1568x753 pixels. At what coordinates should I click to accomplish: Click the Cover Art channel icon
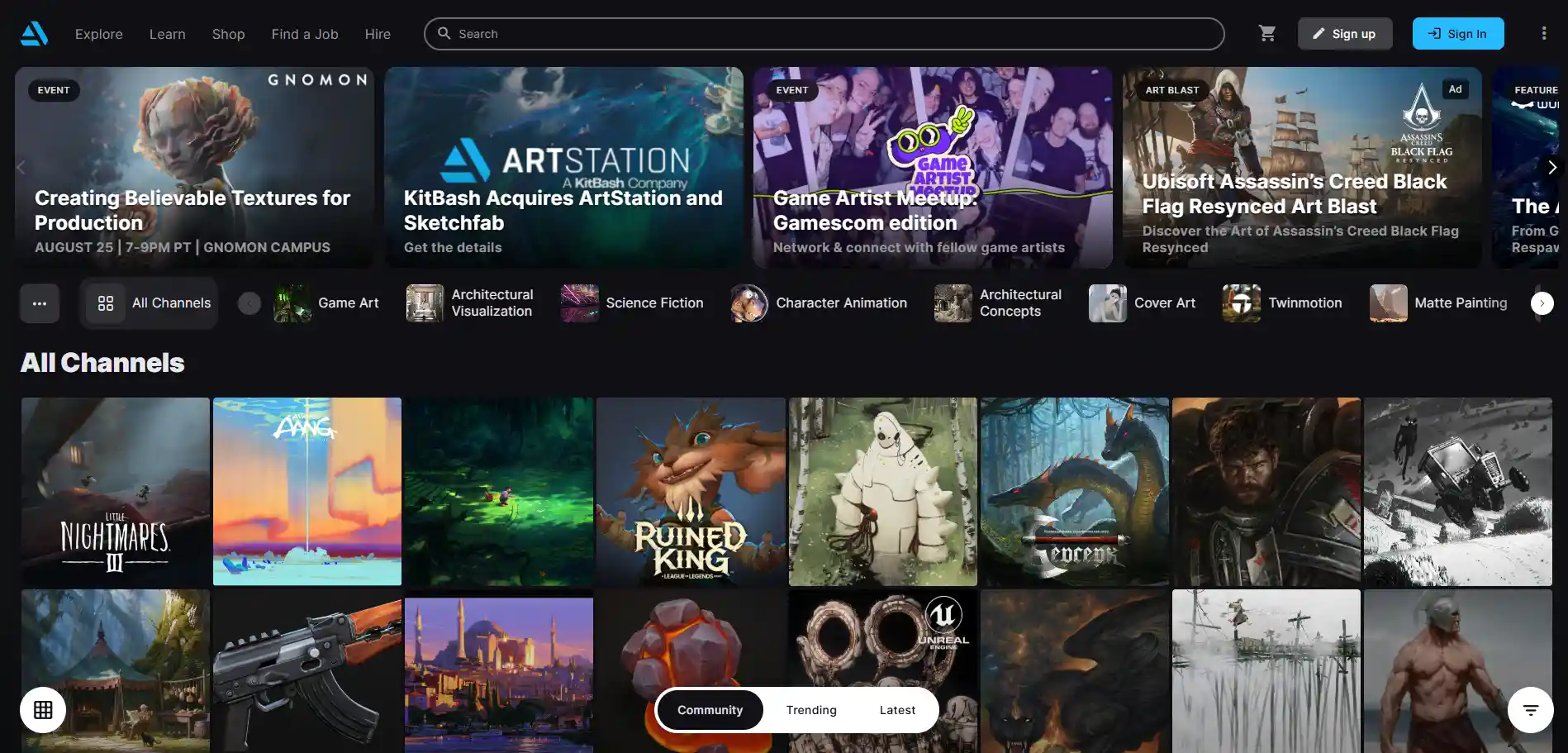click(1108, 303)
